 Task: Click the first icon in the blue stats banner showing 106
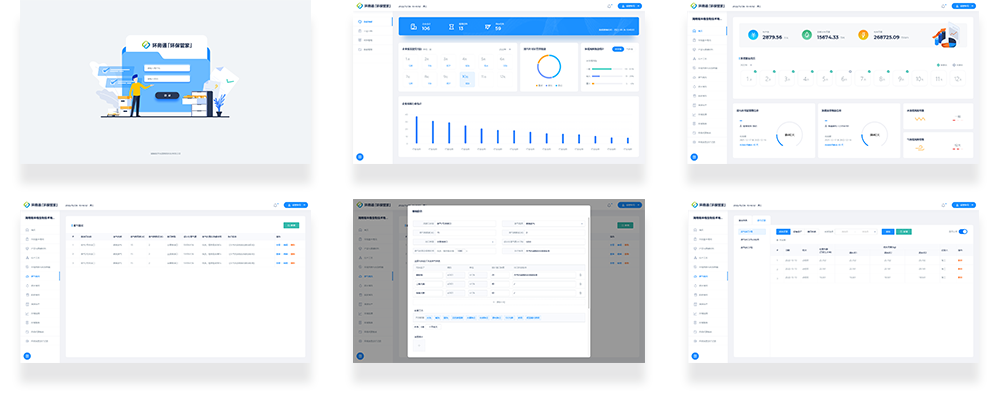tap(415, 27)
